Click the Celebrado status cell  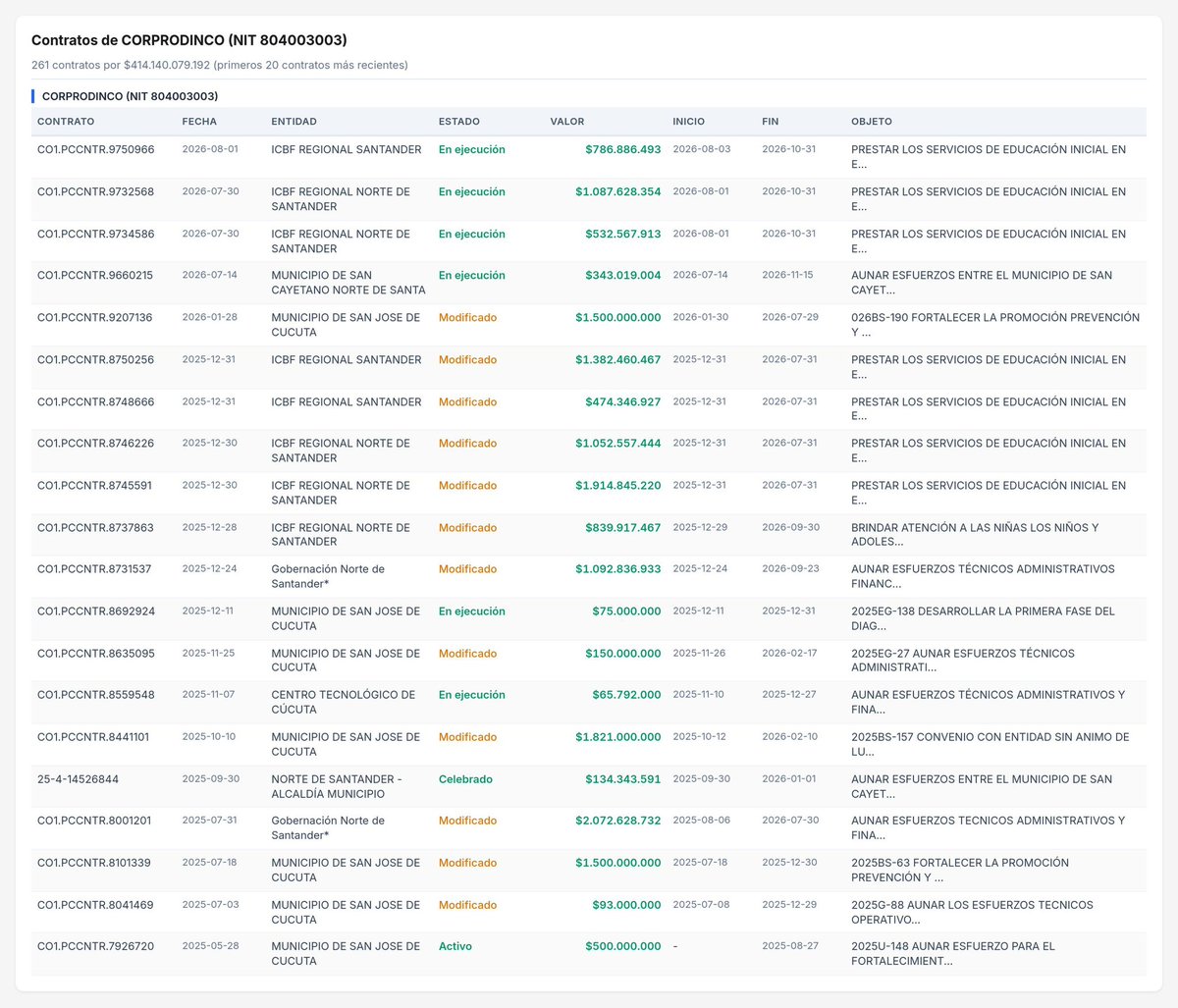click(465, 778)
